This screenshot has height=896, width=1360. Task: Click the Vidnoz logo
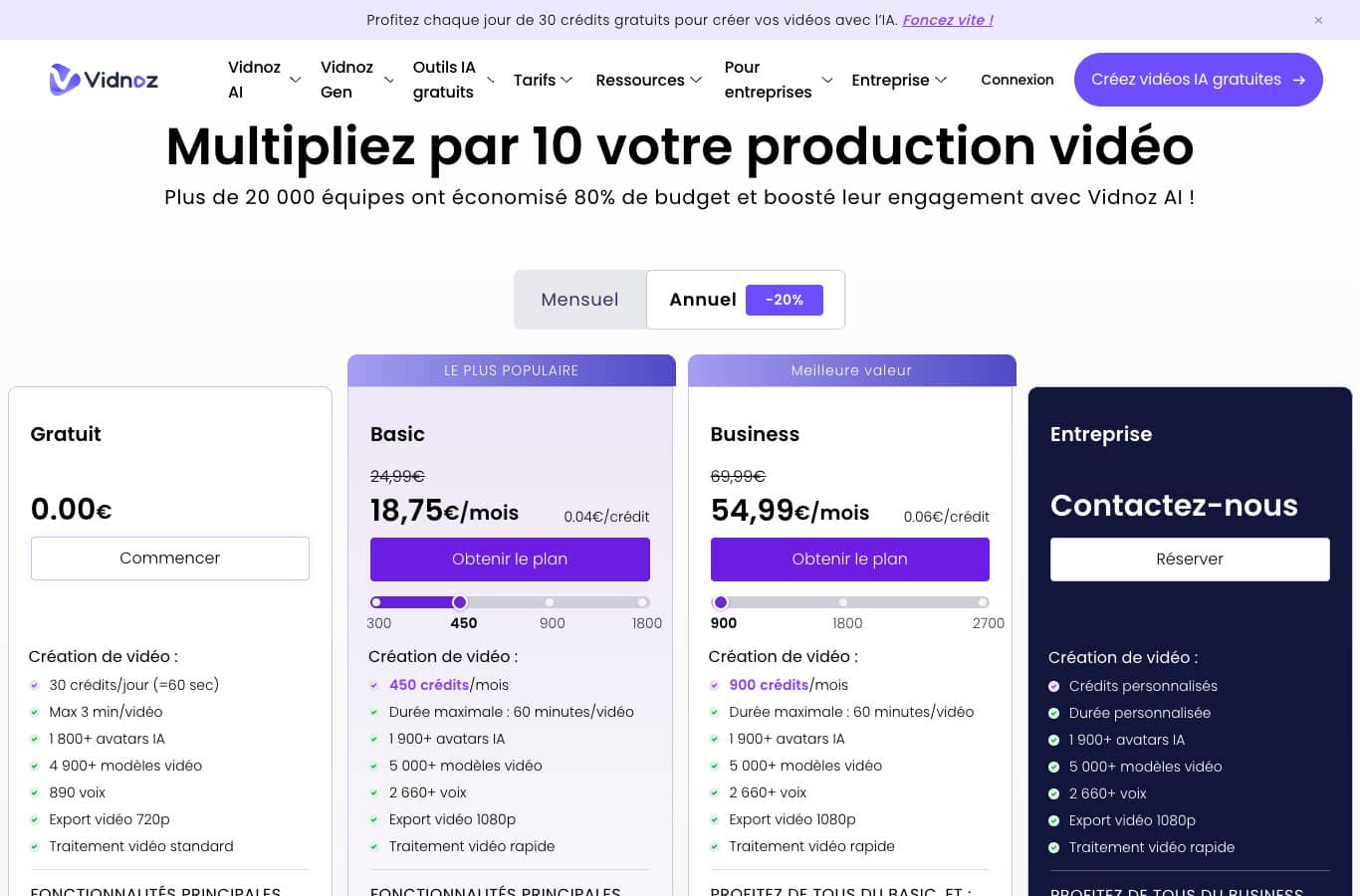tap(104, 80)
